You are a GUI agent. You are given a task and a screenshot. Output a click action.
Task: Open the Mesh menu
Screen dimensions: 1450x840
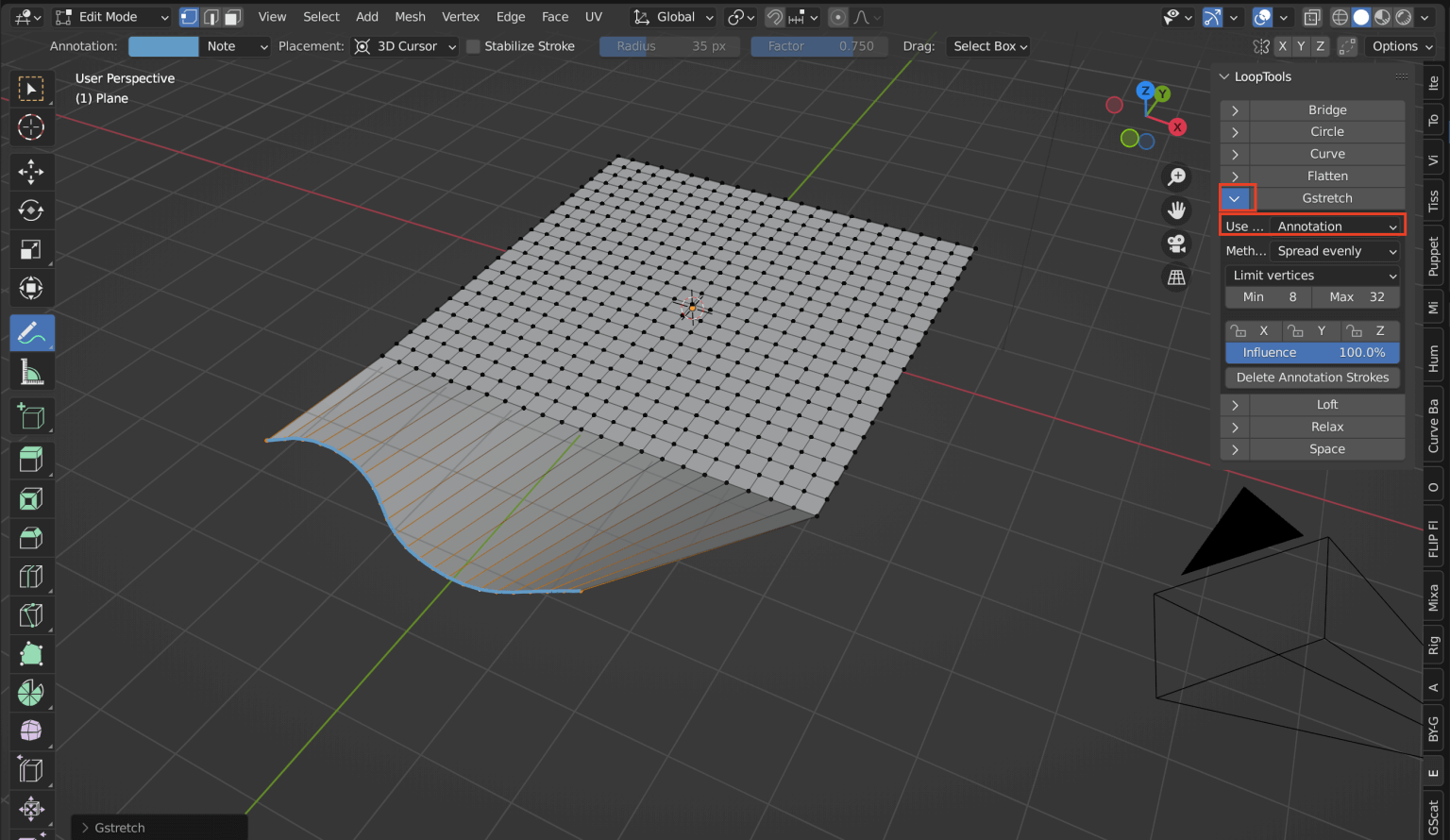(410, 16)
